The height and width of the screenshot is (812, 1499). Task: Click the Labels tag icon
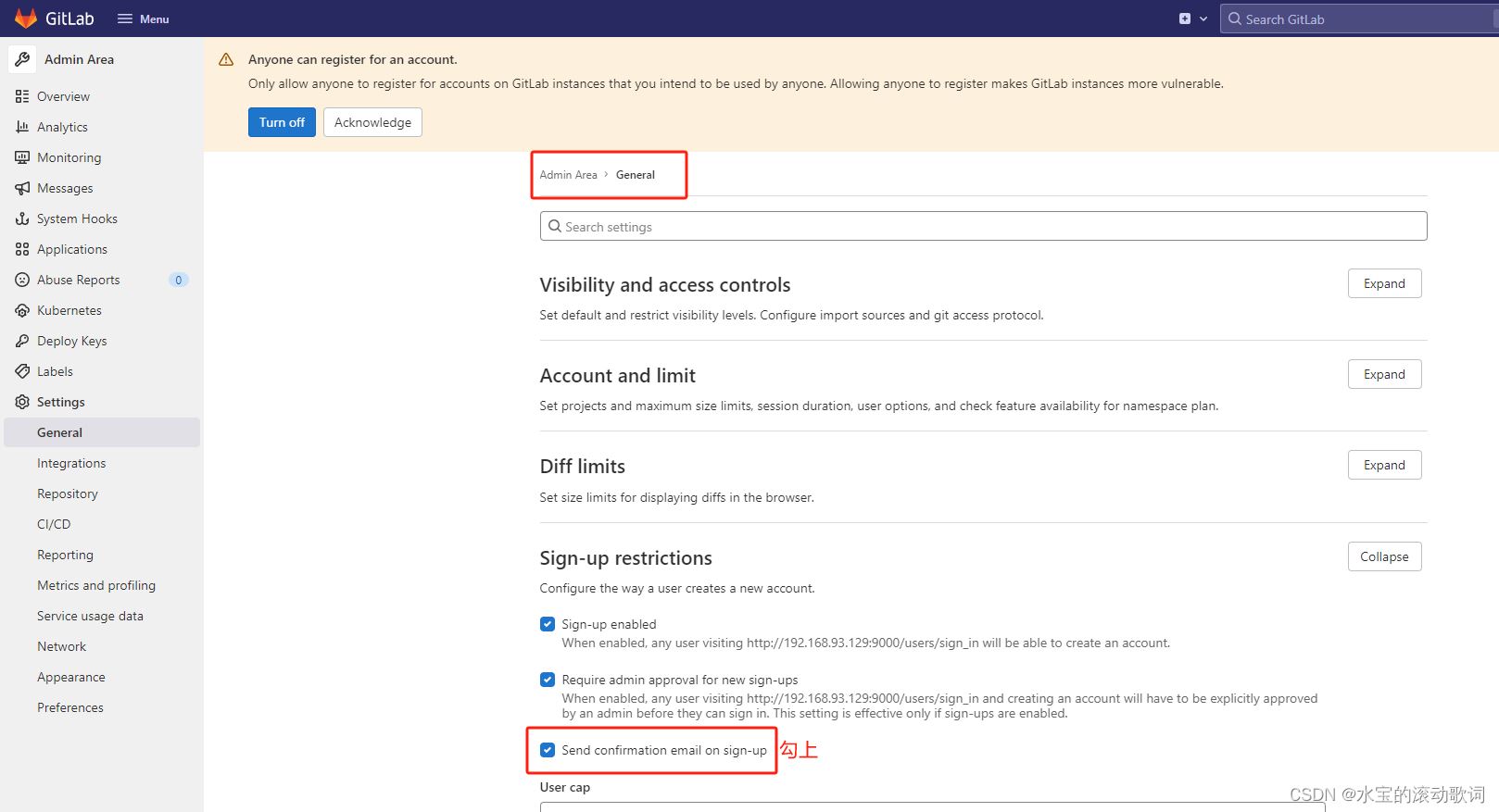pyautogui.click(x=22, y=371)
